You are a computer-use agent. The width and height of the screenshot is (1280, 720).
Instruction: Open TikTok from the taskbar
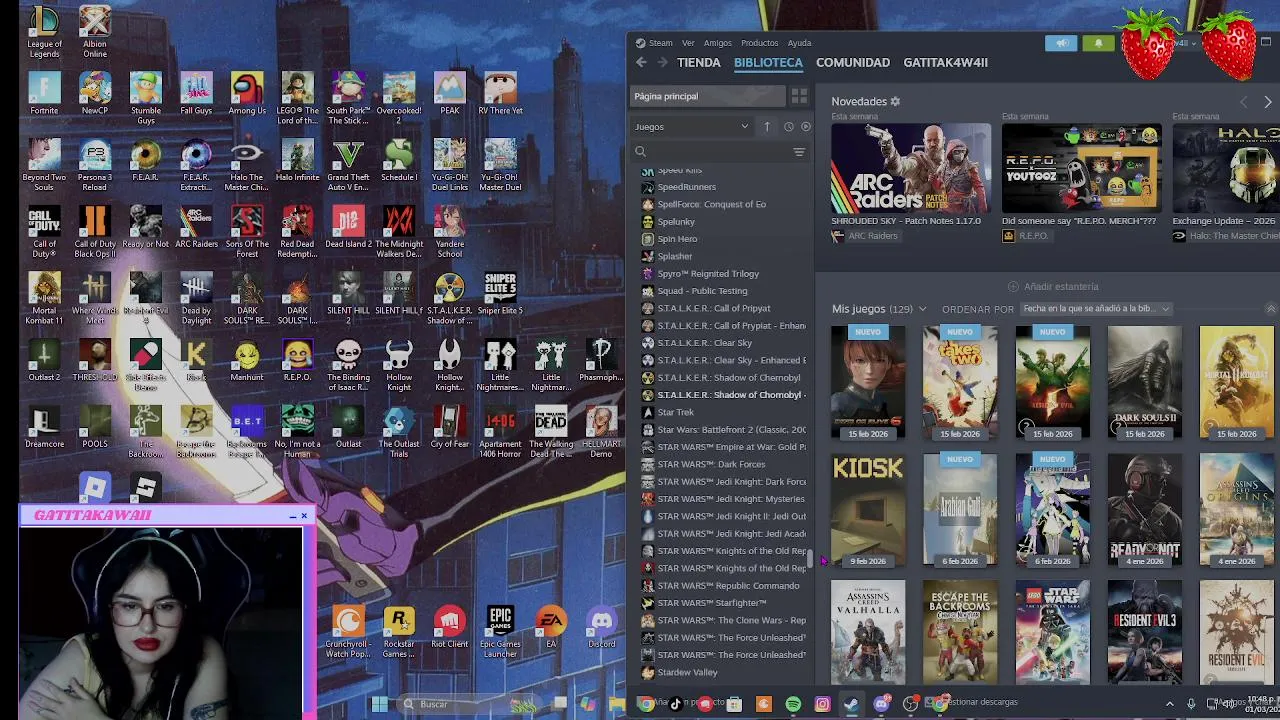pyautogui.click(x=676, y=704)
